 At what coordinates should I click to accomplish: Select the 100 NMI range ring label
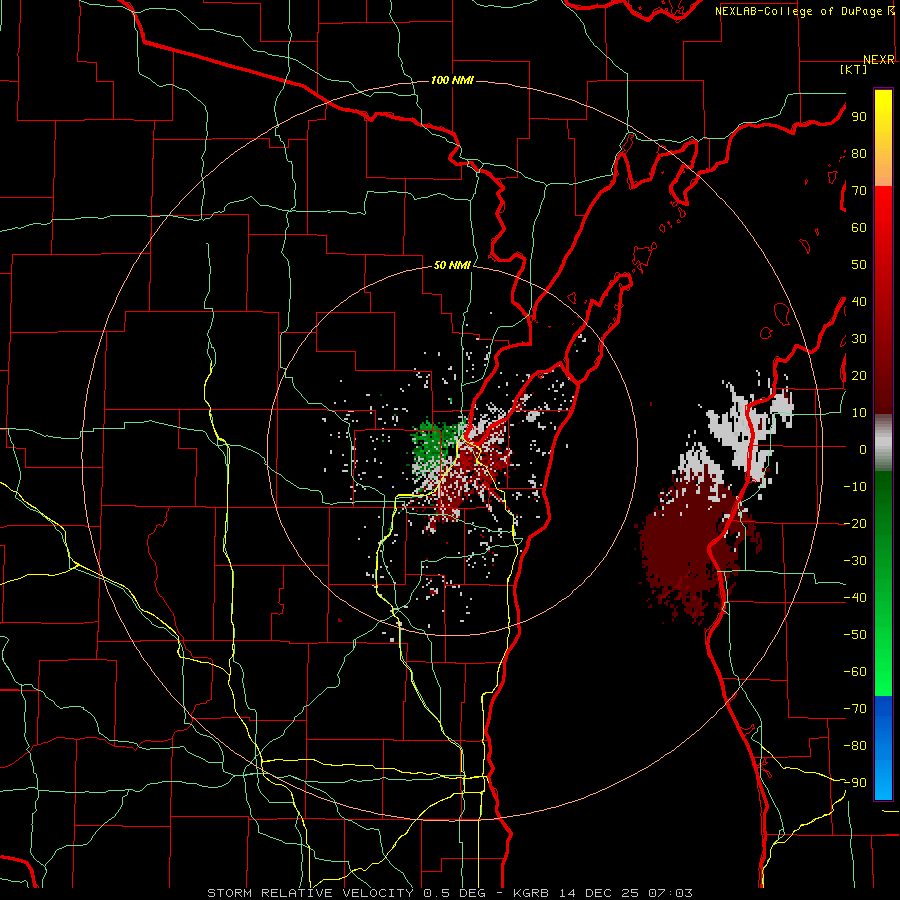coord(452,80)
